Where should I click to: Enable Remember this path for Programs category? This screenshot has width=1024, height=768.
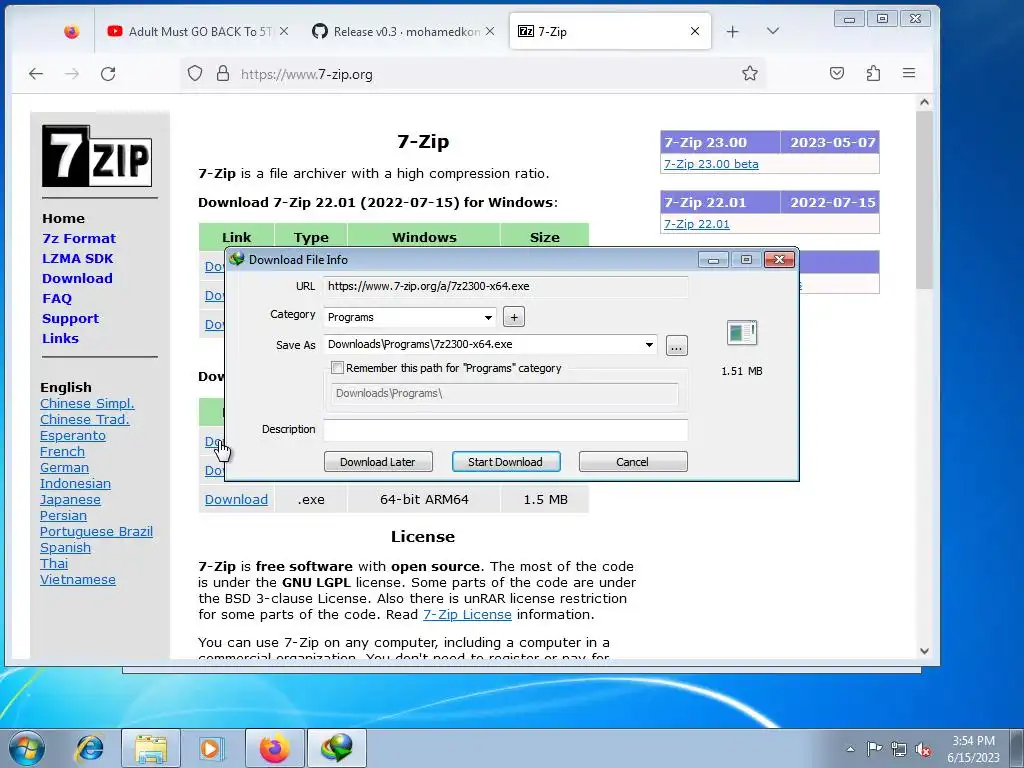338,368
